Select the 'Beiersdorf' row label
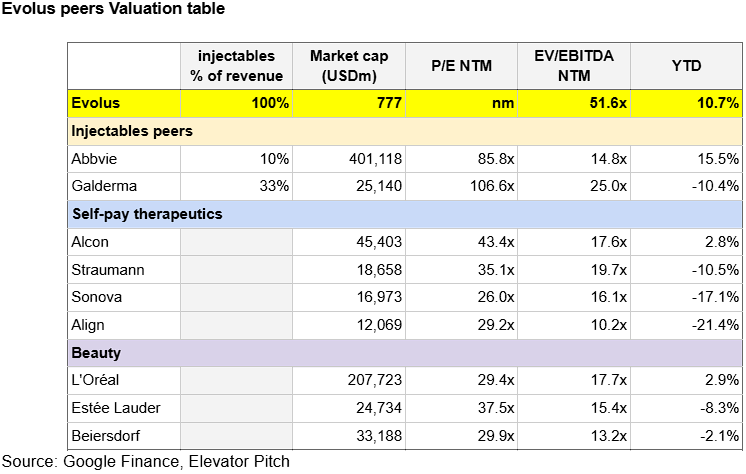The image size is (746, 474). (x=106, y=435)
